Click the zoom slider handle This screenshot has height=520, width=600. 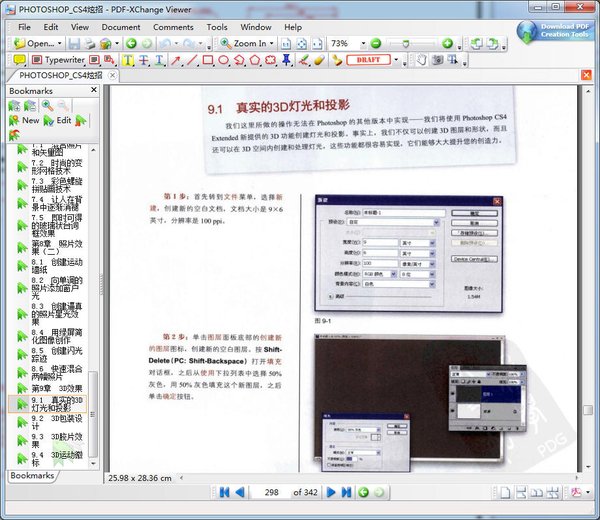(406, 44)
